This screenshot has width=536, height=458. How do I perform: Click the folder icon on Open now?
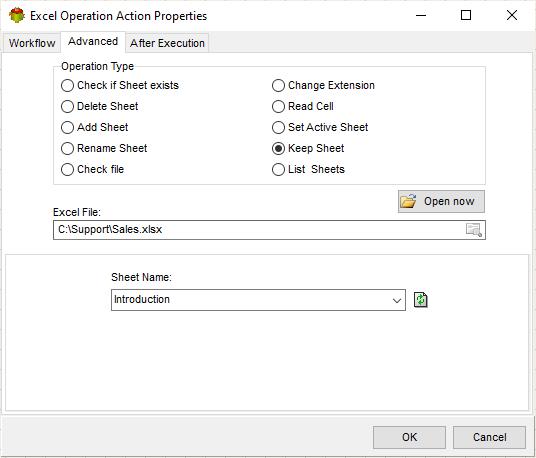(x=408, y=201)
